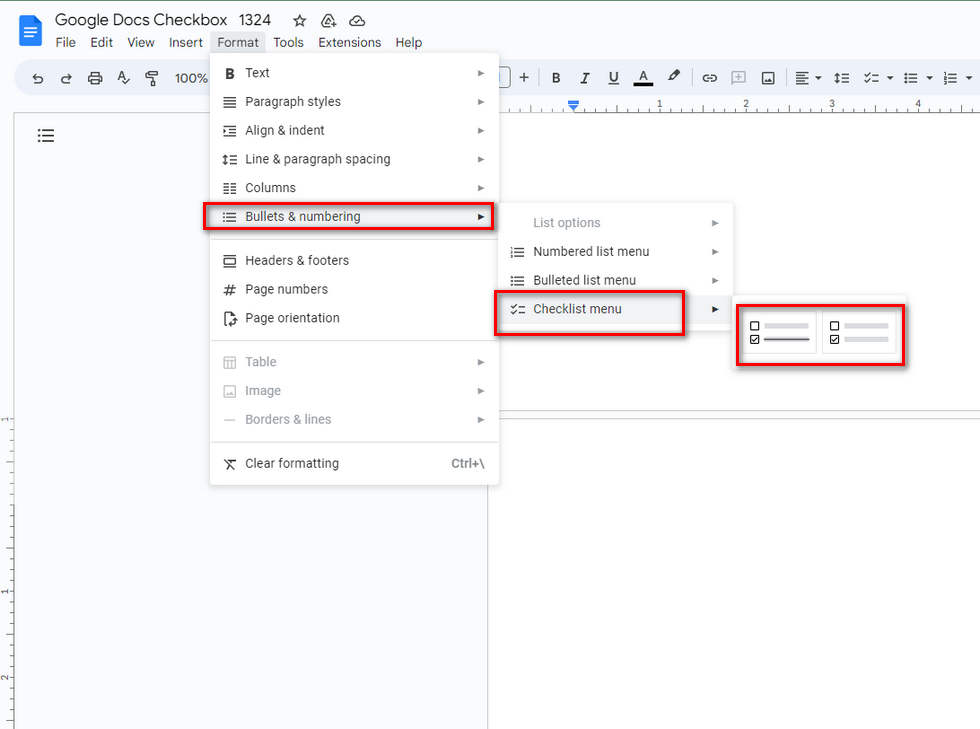Open Headers & footers
The image size is (980, 729).
pyautogui.click(x=354, y=261)
